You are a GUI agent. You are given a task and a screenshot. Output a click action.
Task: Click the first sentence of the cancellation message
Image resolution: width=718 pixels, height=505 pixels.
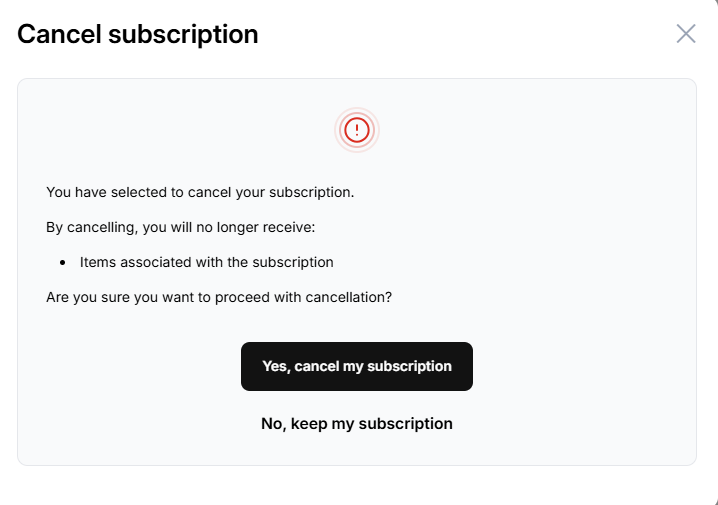[200, 192]
